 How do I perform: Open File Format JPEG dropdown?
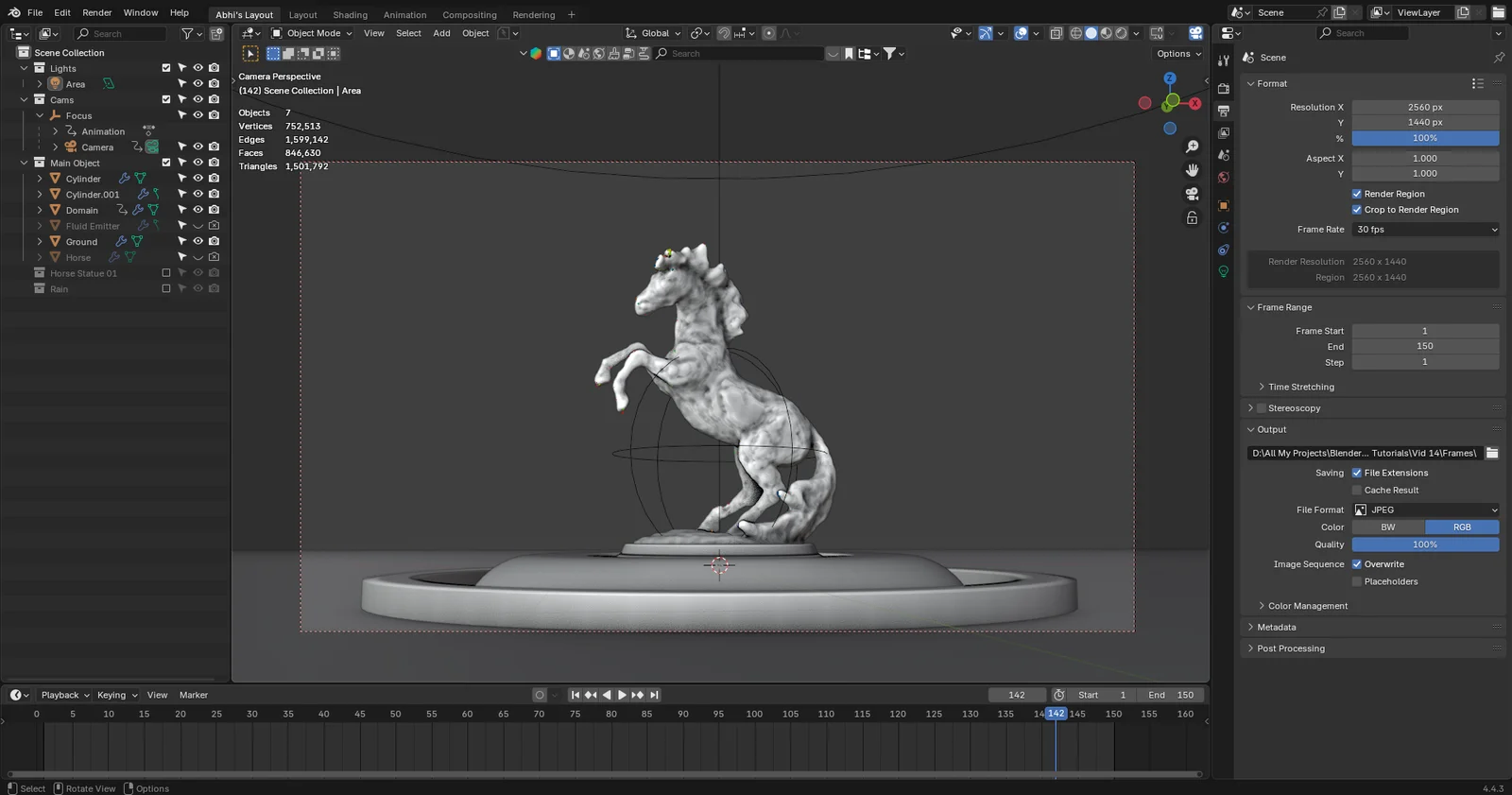(x=1426, y=510)
